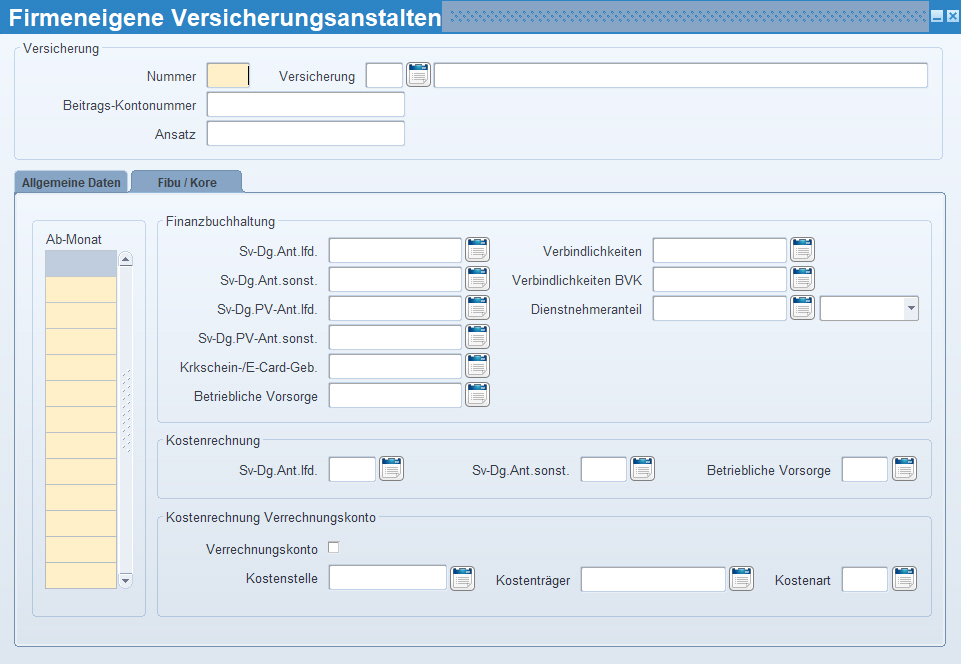Open lookup for Kostenart field
961x664 pixels.
[904, 578]
